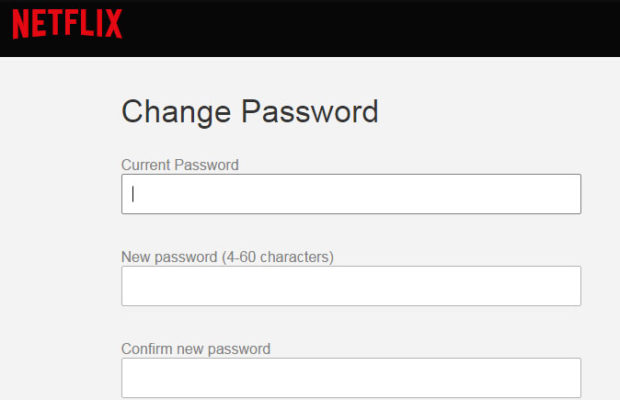
Task: Click the Netflix logo
Action: coord(67,24)
